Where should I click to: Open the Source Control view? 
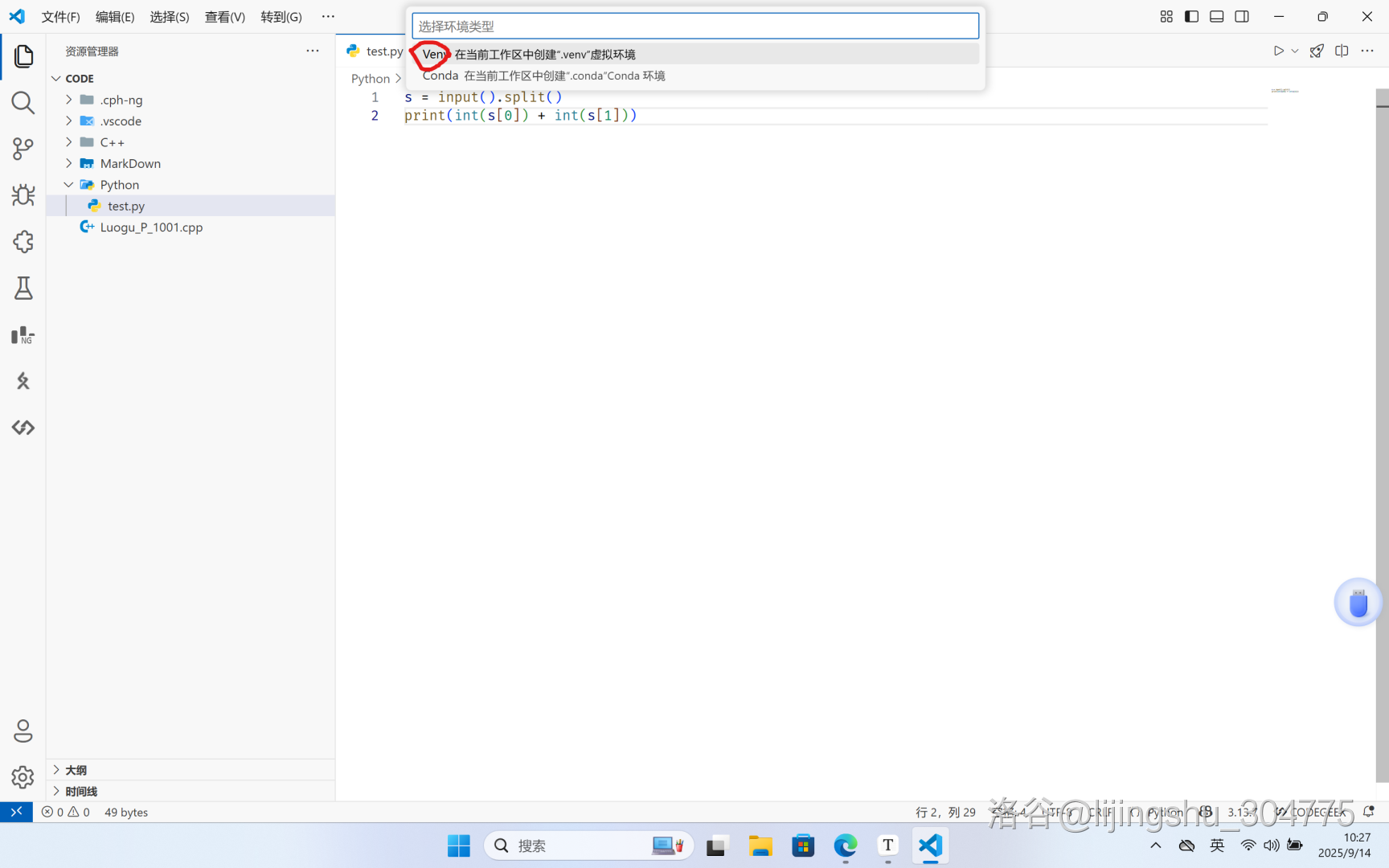[x=23, y=149]
